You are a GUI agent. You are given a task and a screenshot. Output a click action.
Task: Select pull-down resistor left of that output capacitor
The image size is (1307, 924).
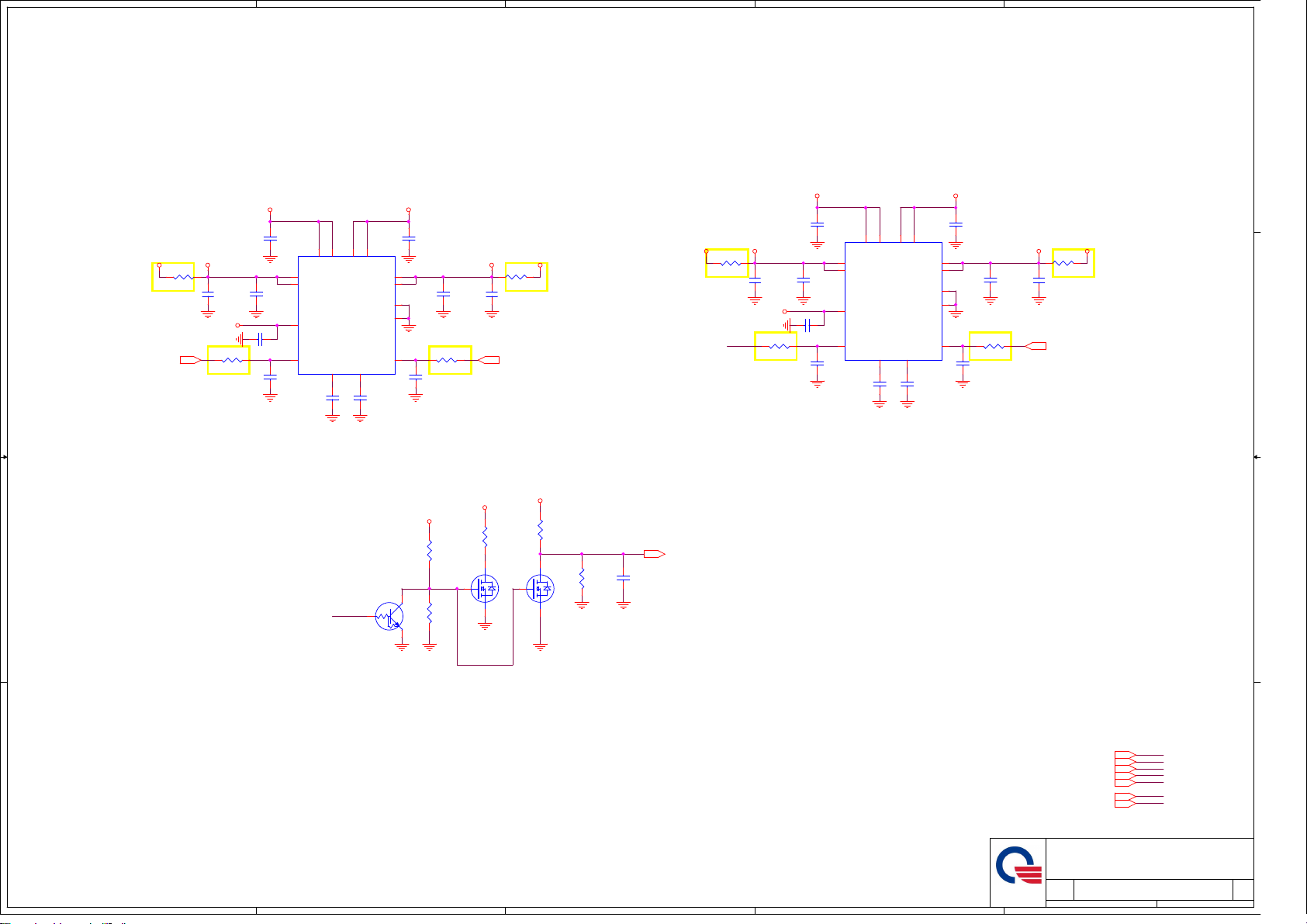582,578
